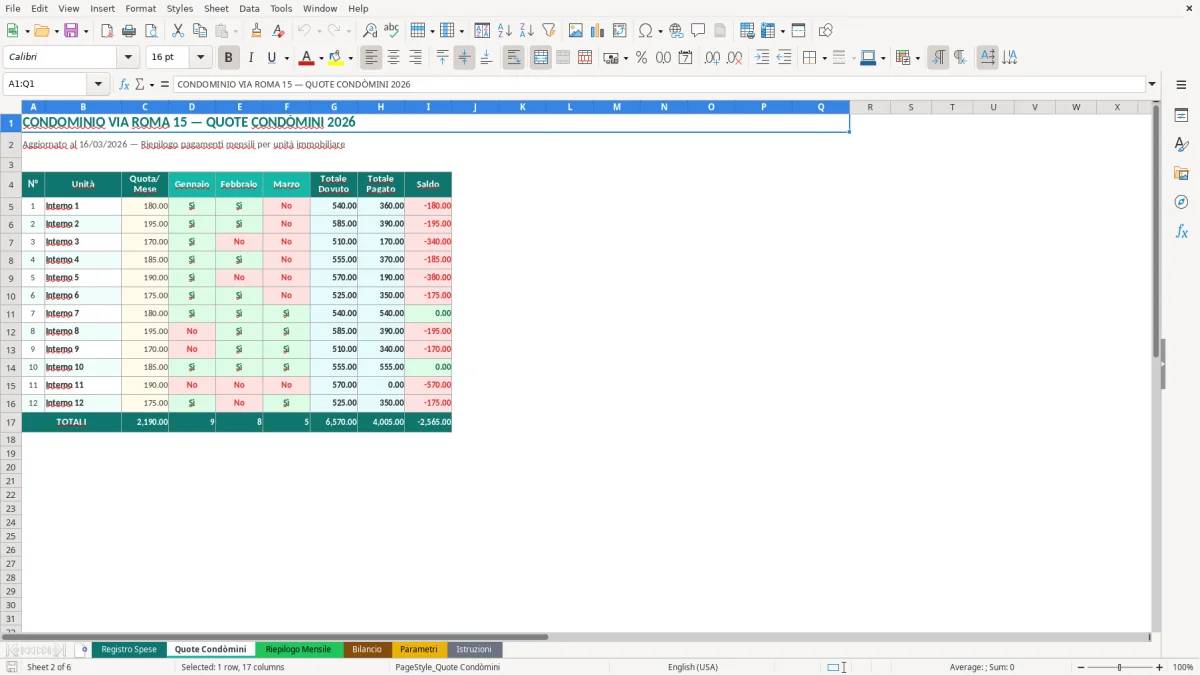Click the AutoFilter funnel icon
1200x675 pixels.
click(549, 31)
